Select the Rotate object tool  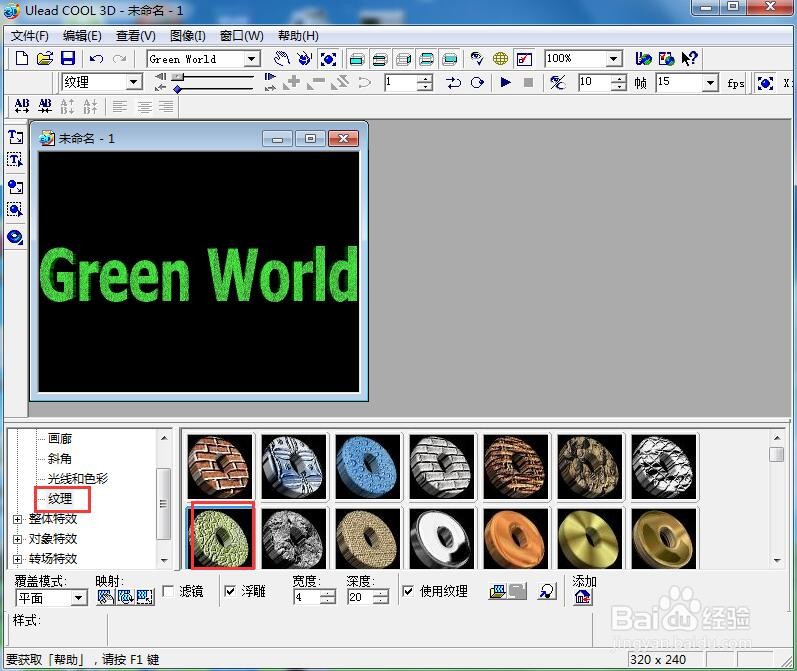(x=304, y=58)
